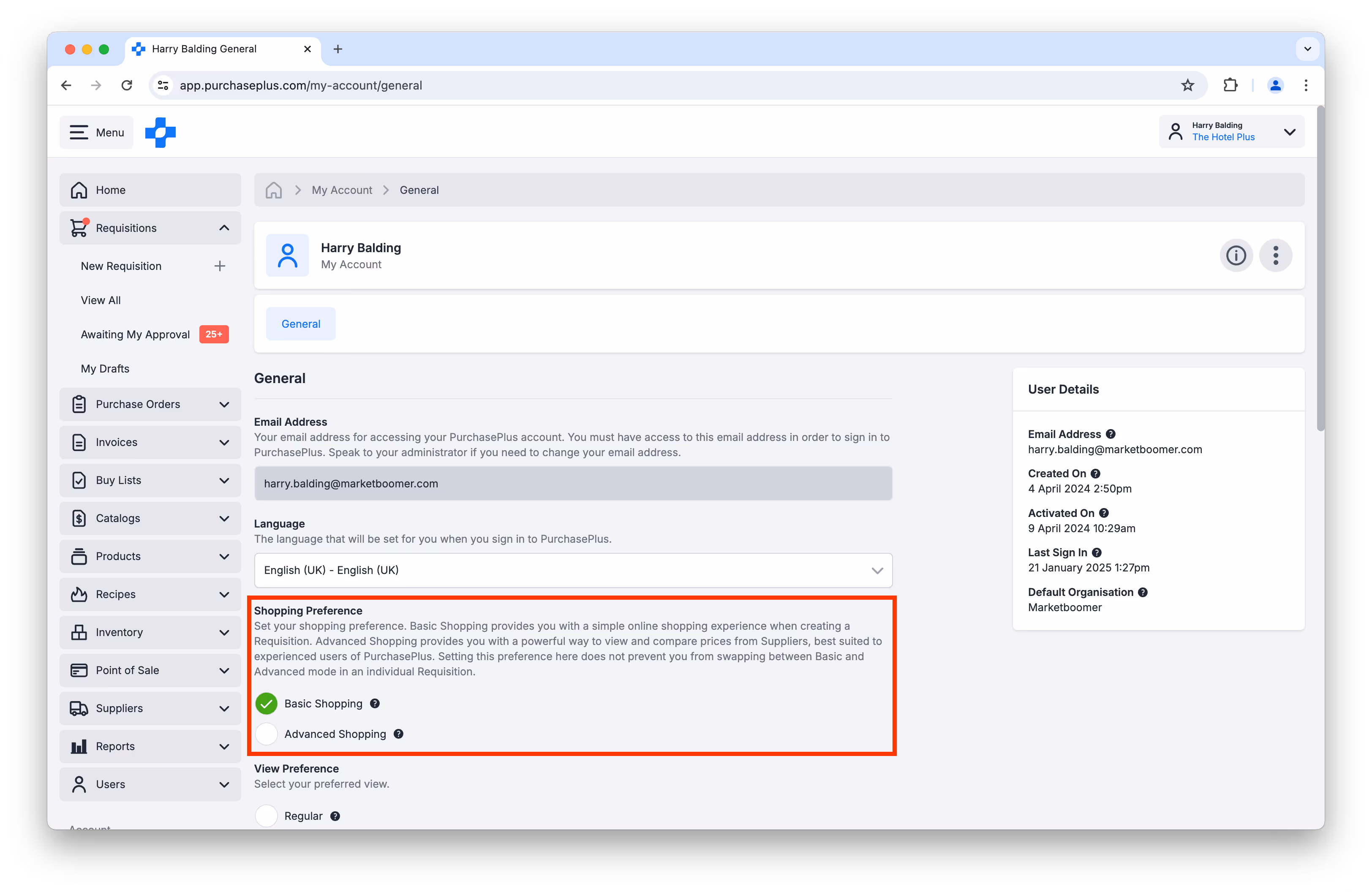Click the help icon next to Last Sign In
Screen dimensions: 1372x892
(x=1097, y=552)
